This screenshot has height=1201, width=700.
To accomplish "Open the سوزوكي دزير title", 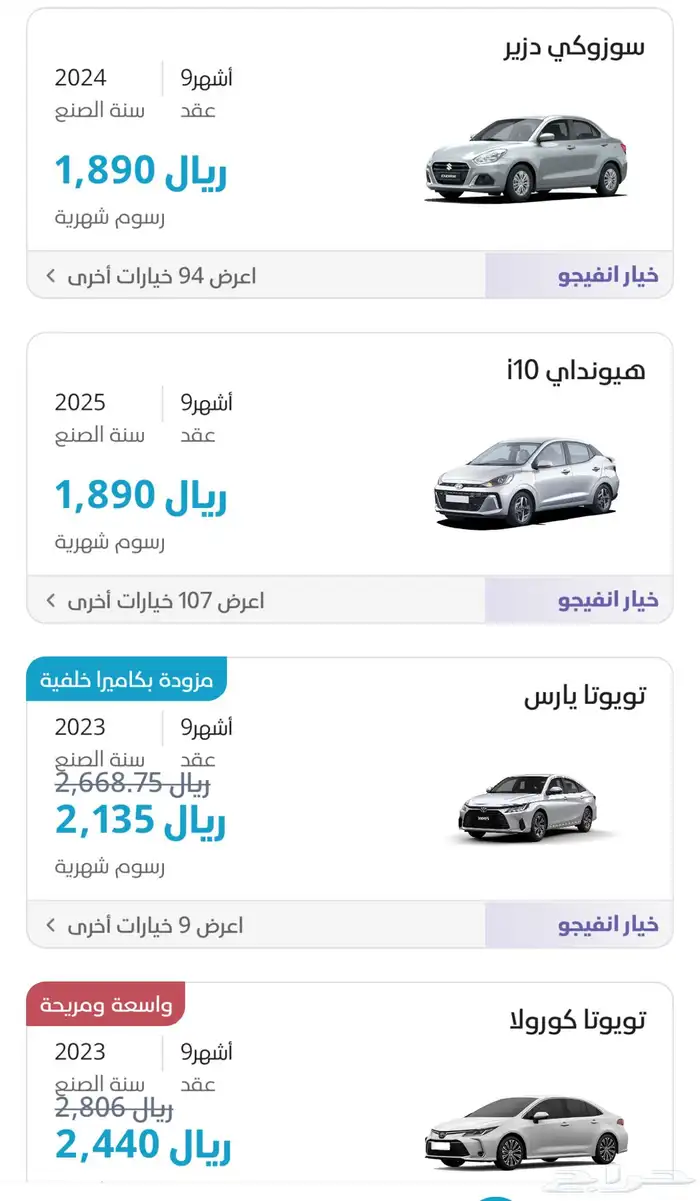I will pyautogui.click(x=574, y=47).
